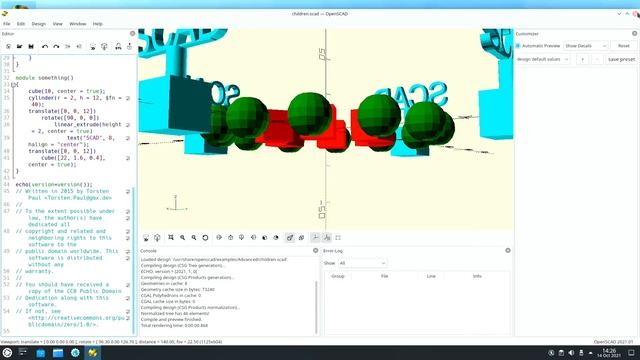640x360 pixels.
Task: Close the Console panel
Action: 316,251
